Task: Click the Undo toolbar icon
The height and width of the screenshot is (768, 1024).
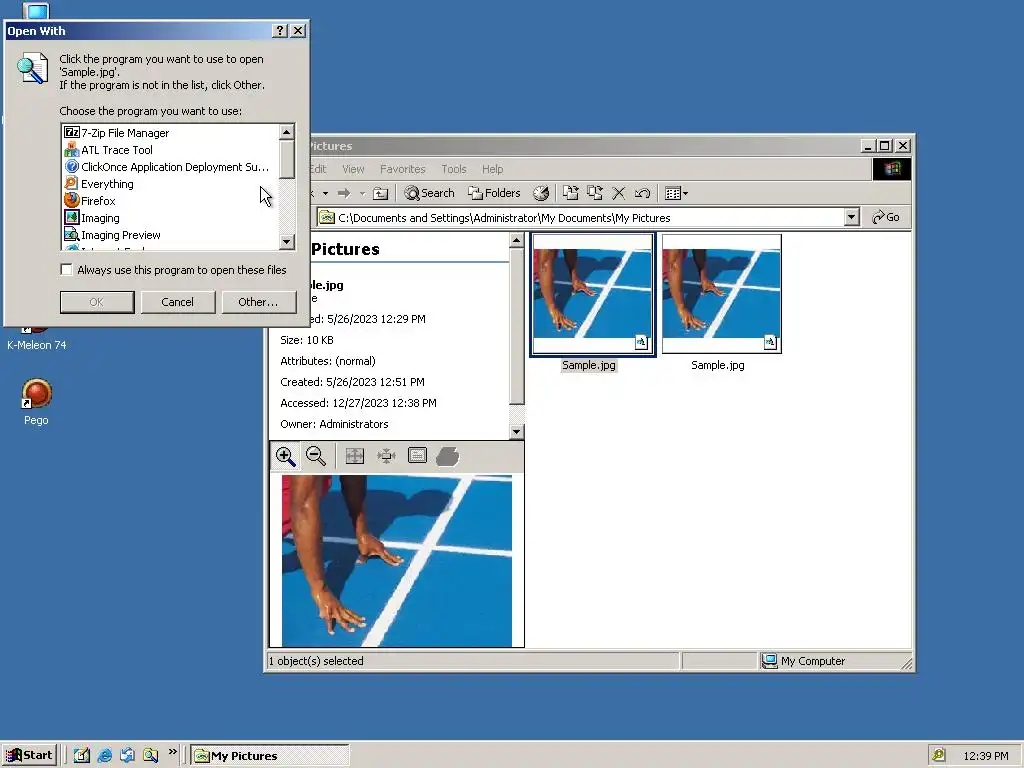Action: (642, 193)
